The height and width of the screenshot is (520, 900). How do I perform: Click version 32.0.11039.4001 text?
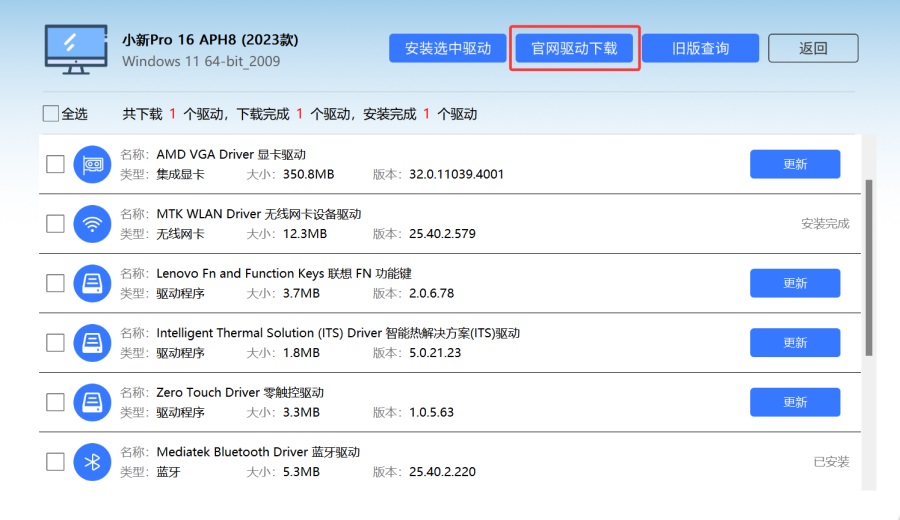tap(456, 174)
